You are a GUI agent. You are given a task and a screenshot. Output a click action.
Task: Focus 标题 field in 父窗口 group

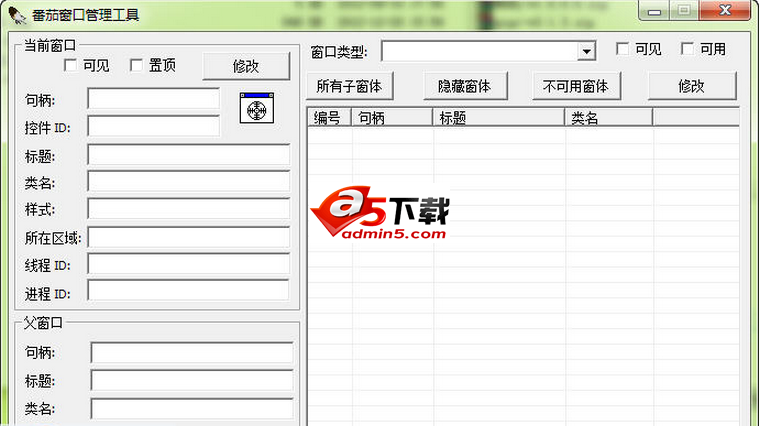pos(192,380)
